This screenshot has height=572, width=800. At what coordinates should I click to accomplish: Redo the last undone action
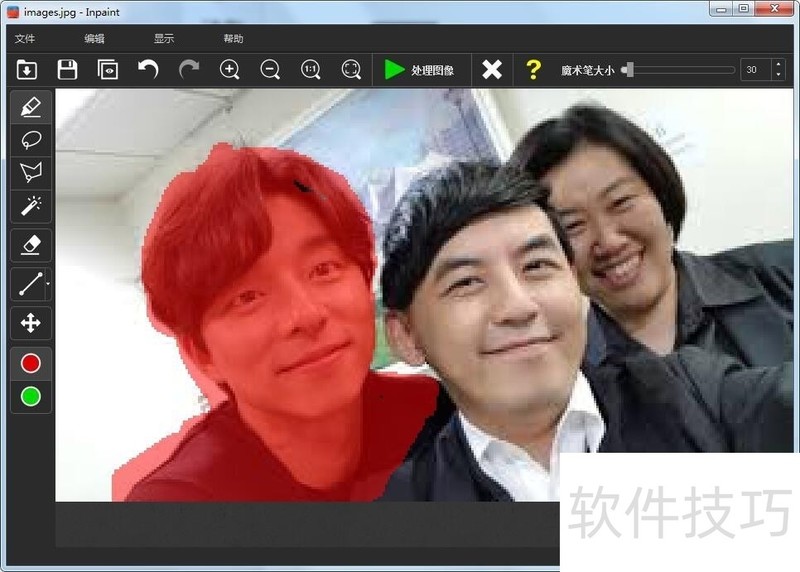[189, 69]
